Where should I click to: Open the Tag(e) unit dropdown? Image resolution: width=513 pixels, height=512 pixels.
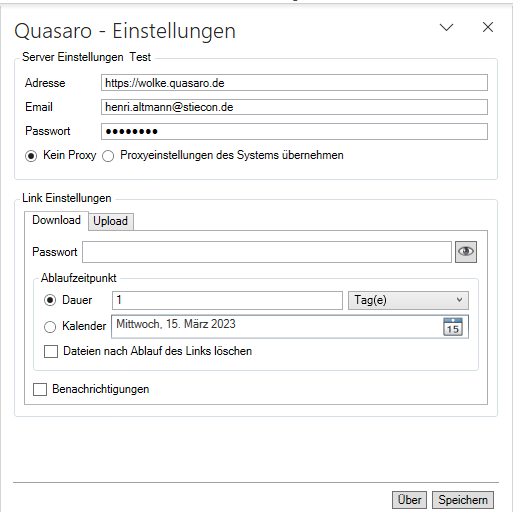pos(408,300)
